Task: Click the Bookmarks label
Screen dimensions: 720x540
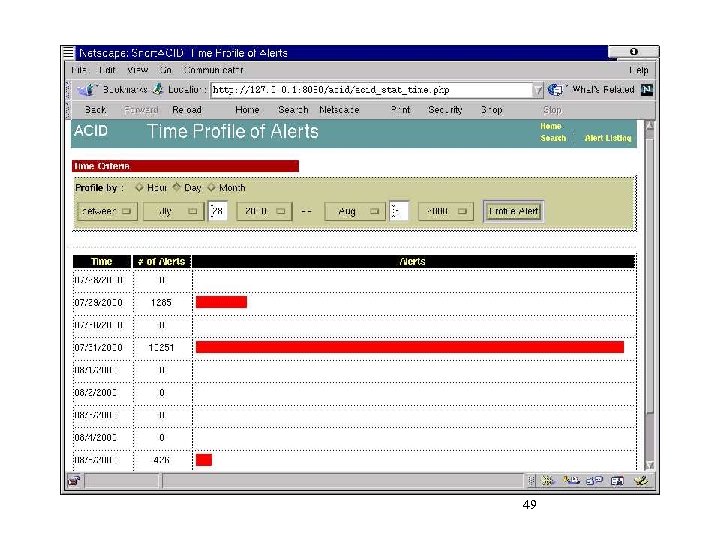Action: tap(125, 90)
